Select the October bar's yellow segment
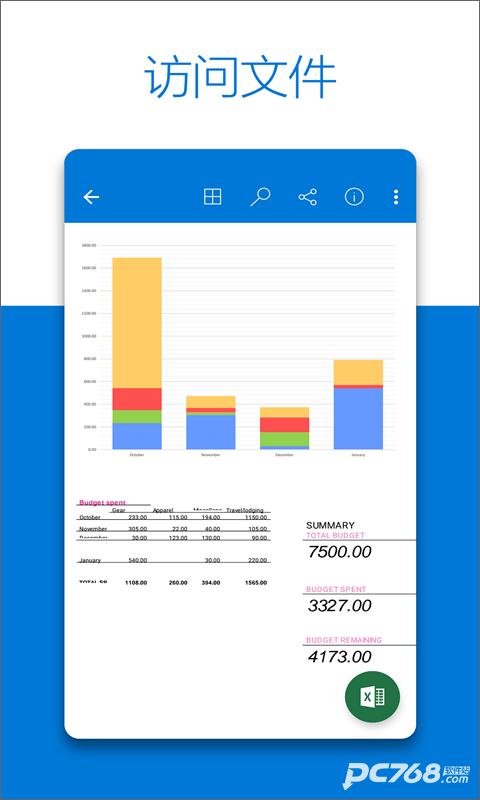Viewport: 480px width, 800px height. [x=137, y=322]
